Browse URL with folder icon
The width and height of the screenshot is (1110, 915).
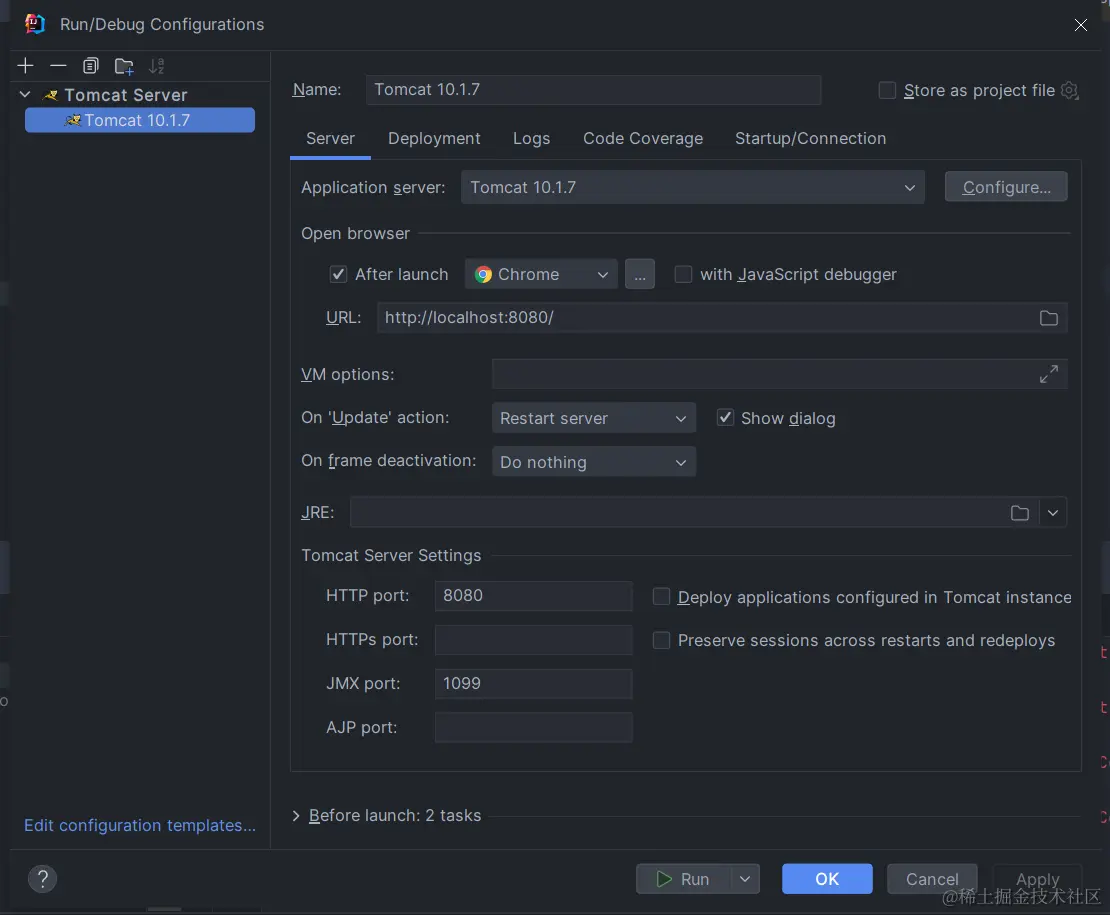pyautogui.click(x=1048, y=318)
